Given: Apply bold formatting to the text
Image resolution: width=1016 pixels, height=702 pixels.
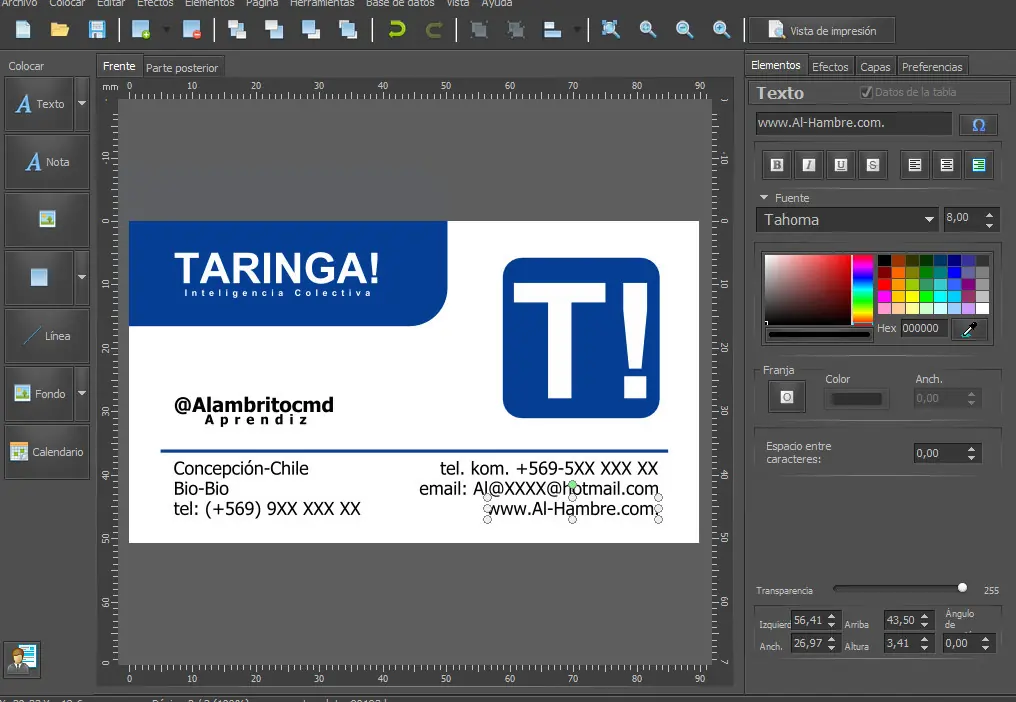Looking at the screenshot, I should (776, 164).
